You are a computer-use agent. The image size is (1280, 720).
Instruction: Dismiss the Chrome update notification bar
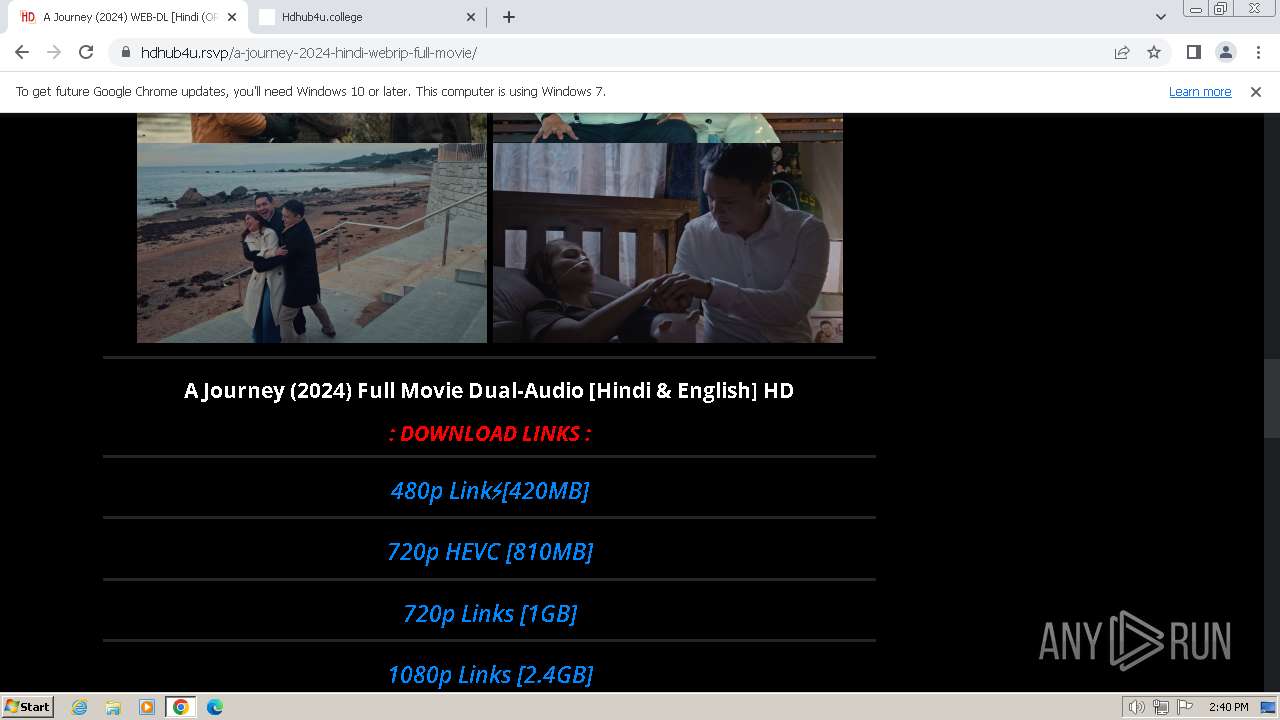pyautogui.click(x=1256, y=91)
